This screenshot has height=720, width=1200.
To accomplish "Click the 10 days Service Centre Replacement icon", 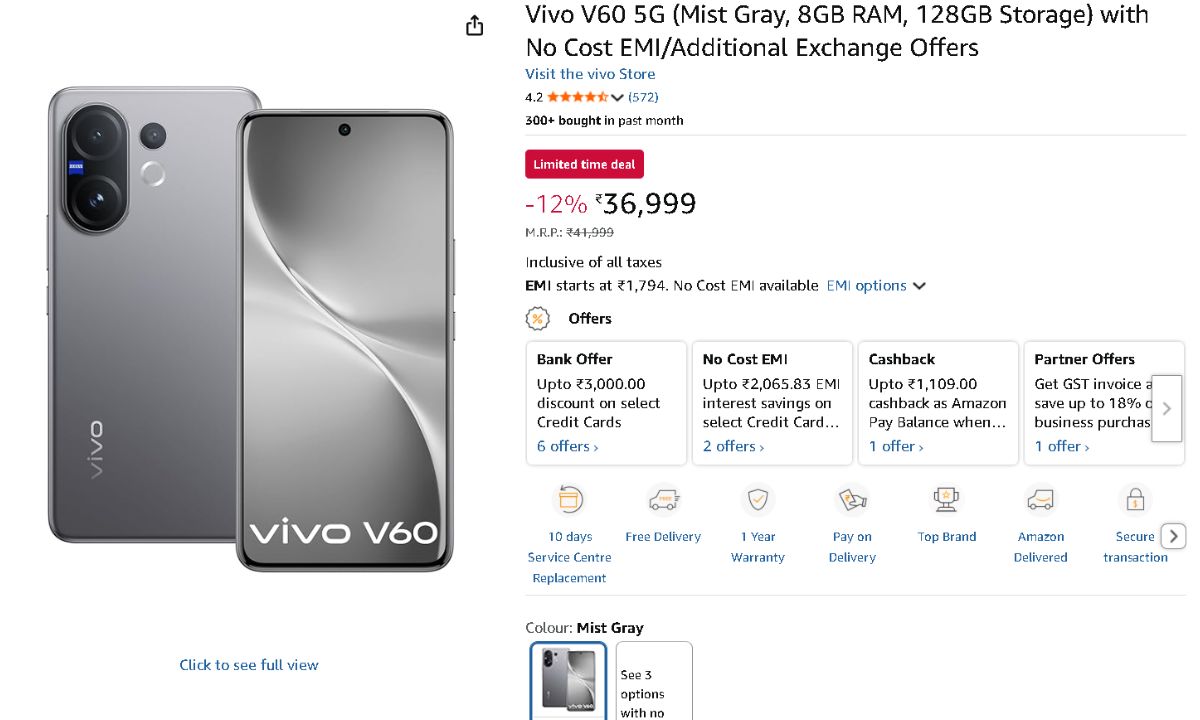I will (569, 499).
